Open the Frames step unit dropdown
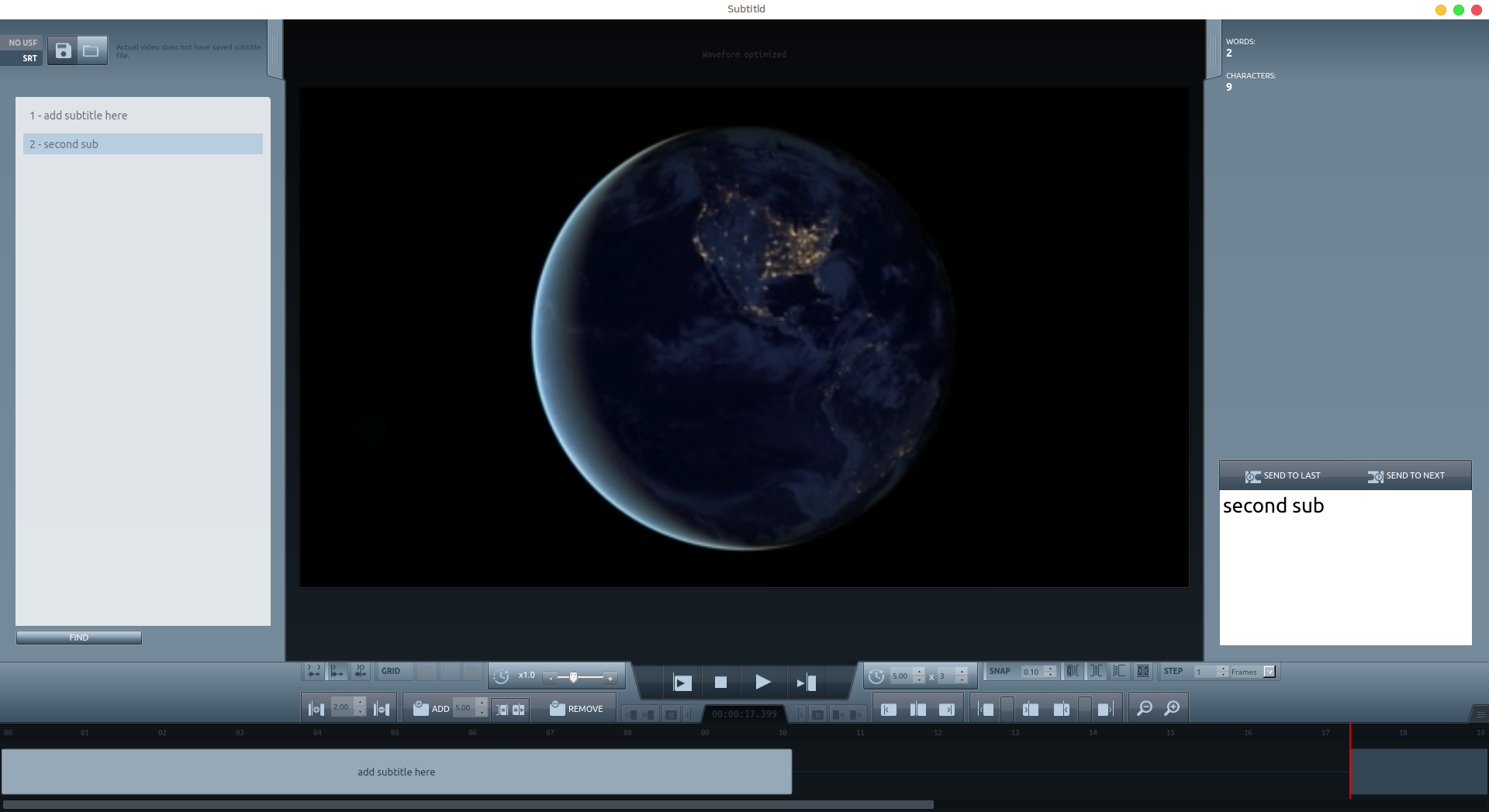This screenshot has width=1489, height=812. tap(1270, 672)
